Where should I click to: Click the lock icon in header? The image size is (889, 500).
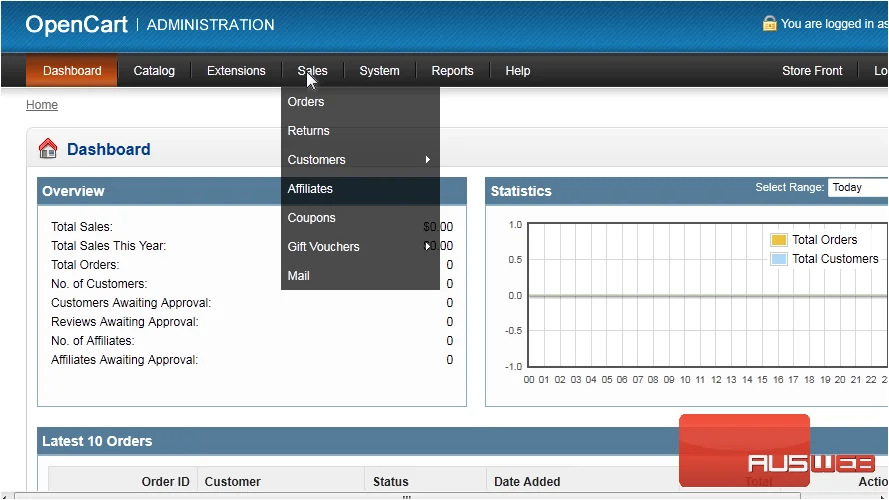[769, 23]
